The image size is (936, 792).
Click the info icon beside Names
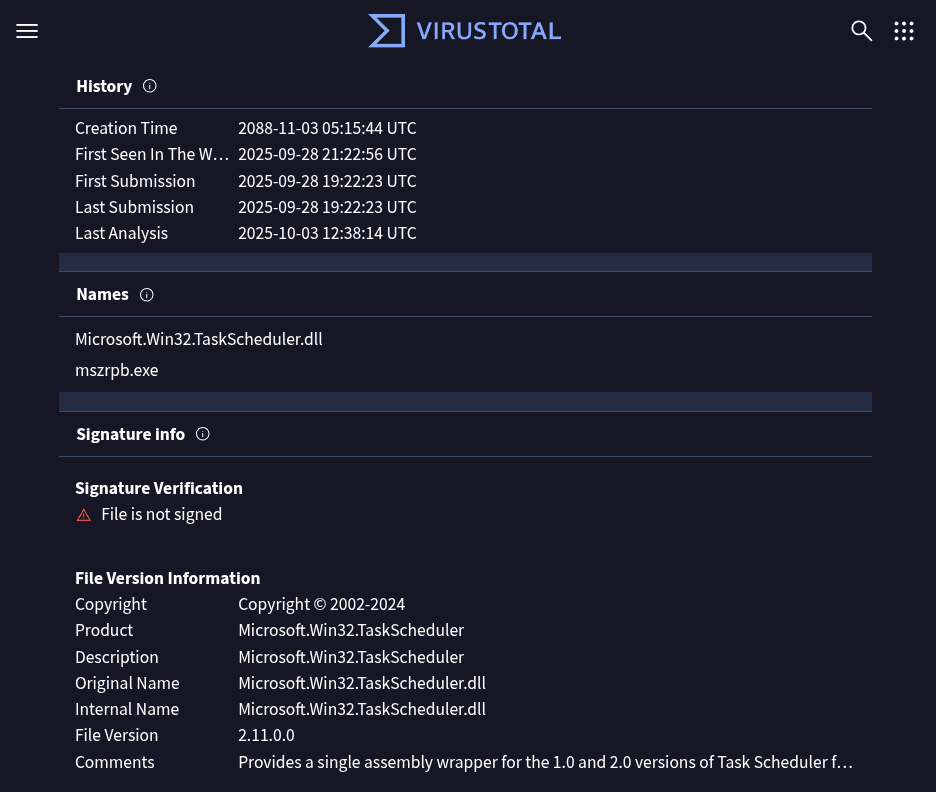(x=147, y=295)
